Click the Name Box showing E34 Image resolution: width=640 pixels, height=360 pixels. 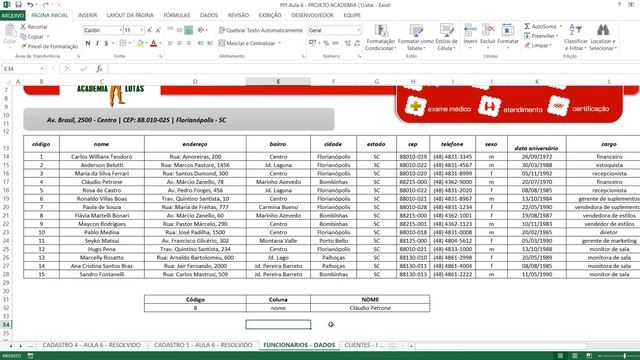coord(21,69)
